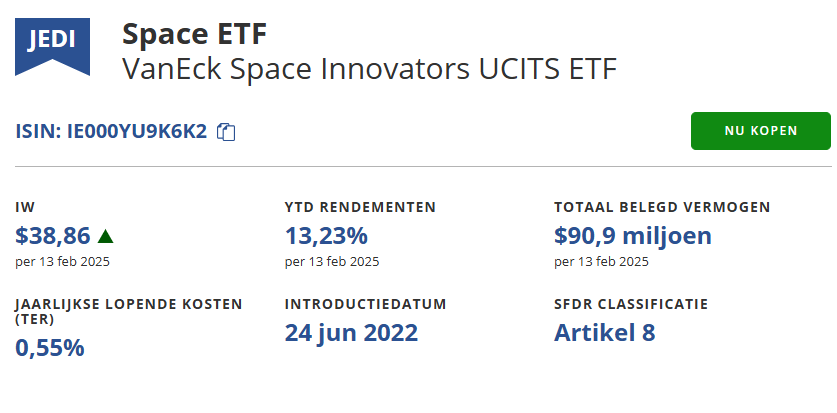
Task: Click the IW label
Action: pos(25,208)
